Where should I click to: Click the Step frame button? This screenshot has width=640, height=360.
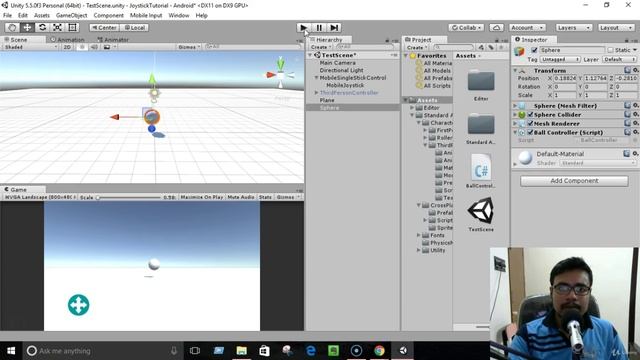[334, 28]
